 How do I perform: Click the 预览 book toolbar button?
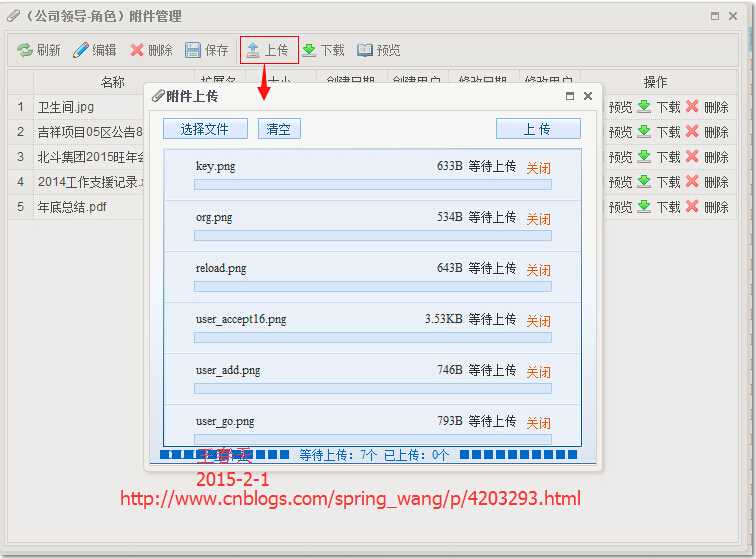click(x=379, y=50)
